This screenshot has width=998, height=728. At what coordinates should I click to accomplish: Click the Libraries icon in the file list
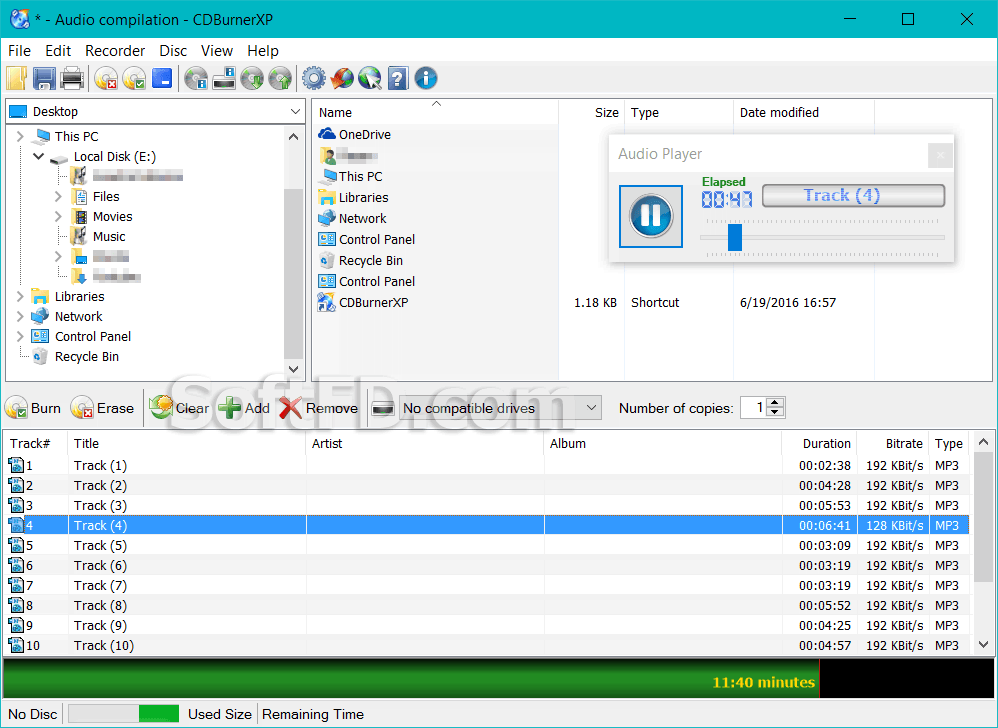click(327, 197)
